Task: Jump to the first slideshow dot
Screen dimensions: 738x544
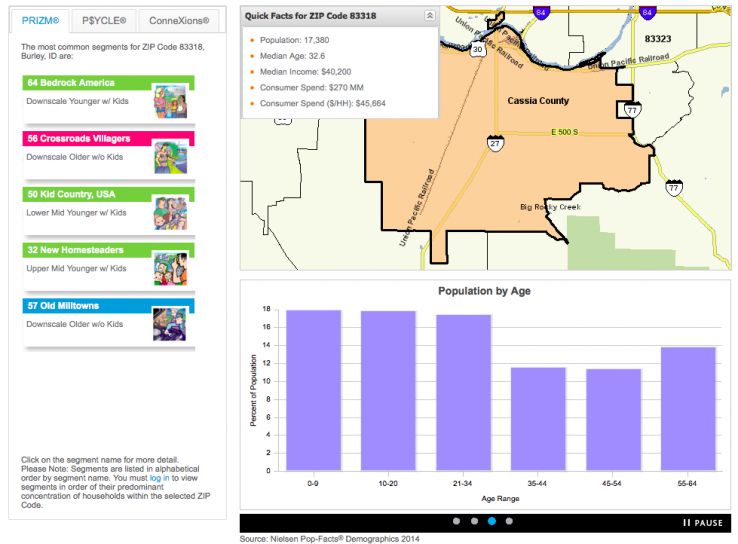Action: (x=456, y=521)
